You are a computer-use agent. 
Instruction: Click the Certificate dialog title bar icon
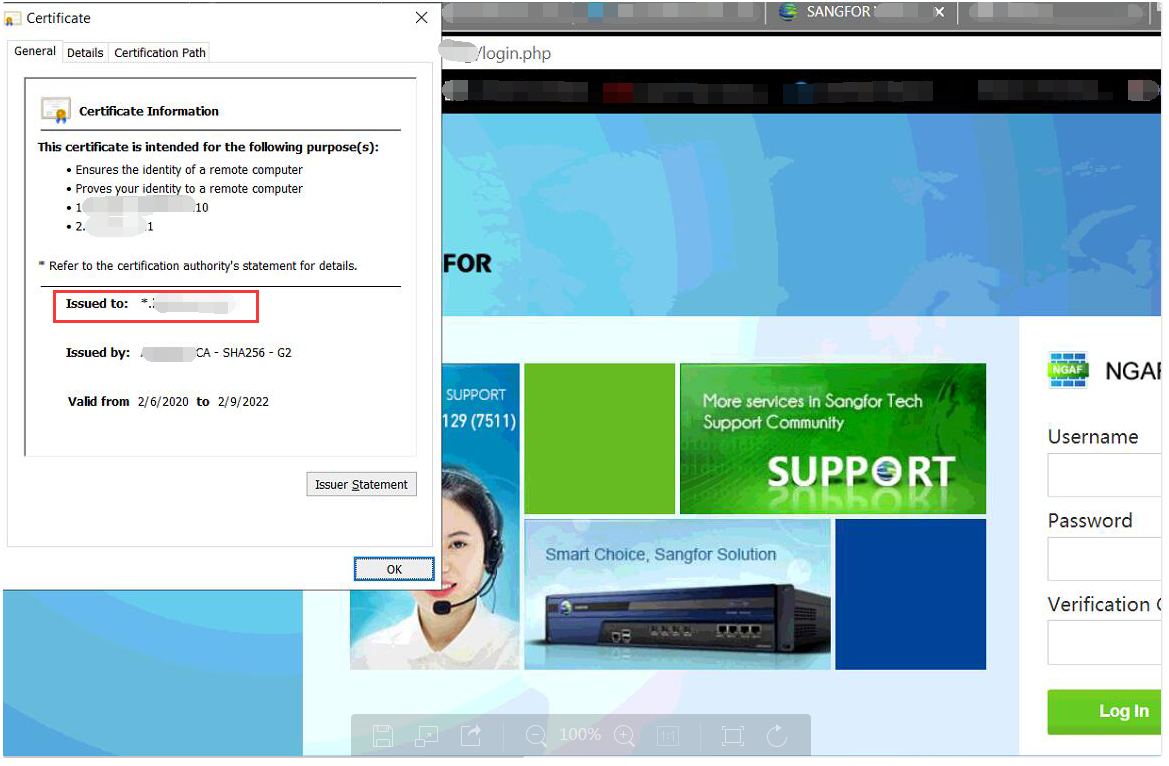[12, 19]
